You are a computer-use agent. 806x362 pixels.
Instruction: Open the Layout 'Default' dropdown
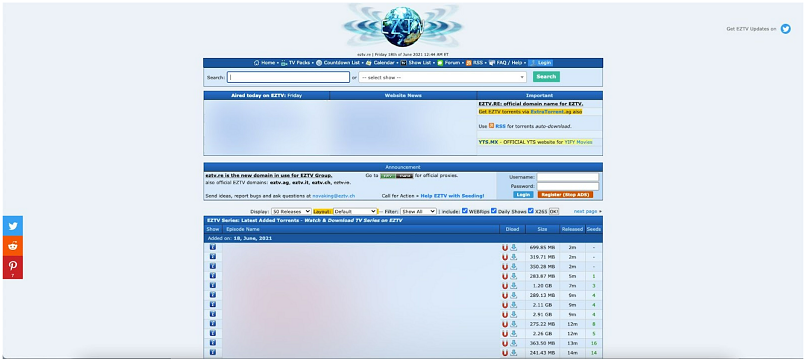pyautogui.click(x=355, y=211)
